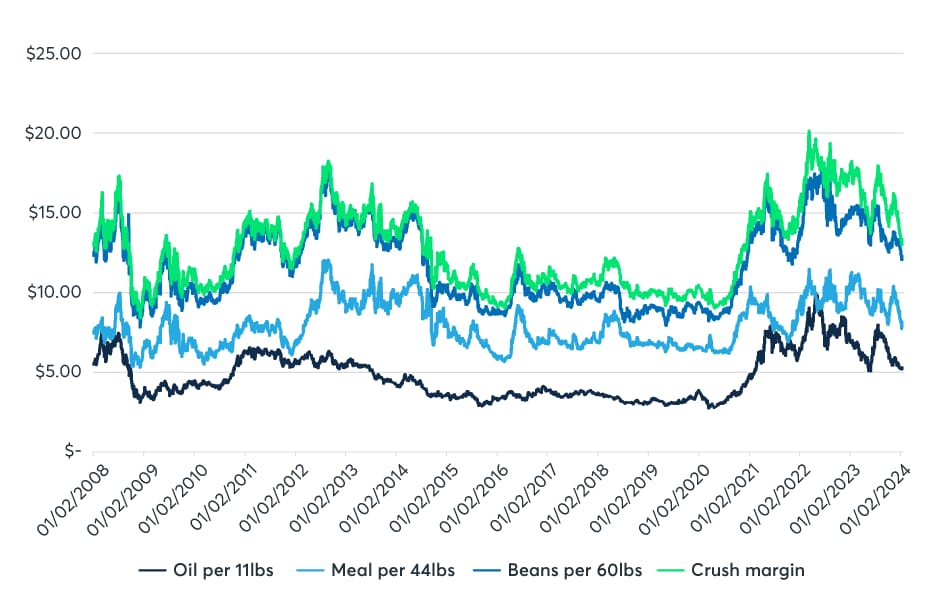Click the $5.00 y-axis label
The height and width of the screenshot is (600, 940).
pos(57,372)
